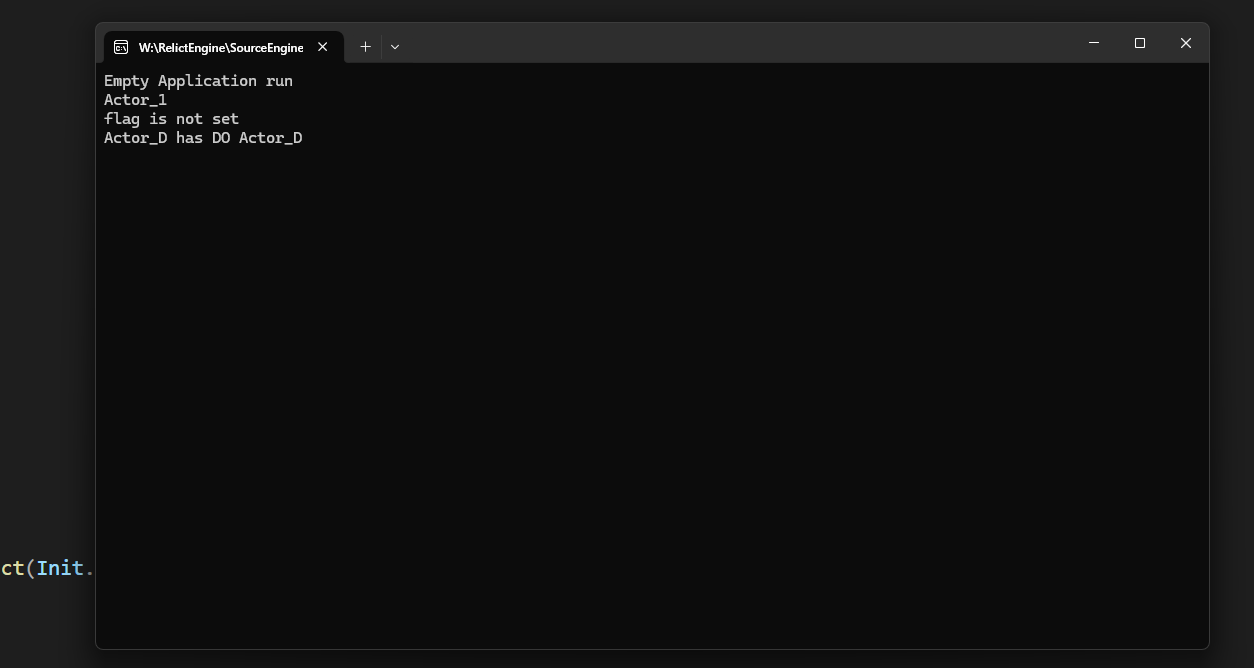Click the word "Empty" in the first output line
This screenshot has height=668, width=1254.
coord(126,81)
